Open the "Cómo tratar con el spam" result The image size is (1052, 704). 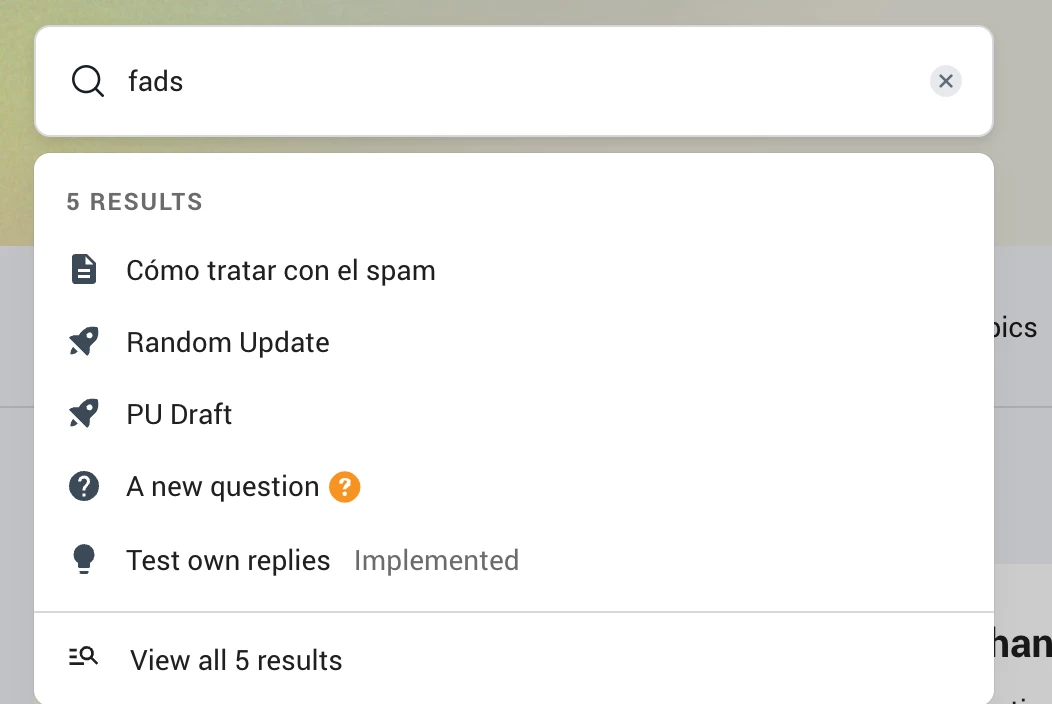point(280,270)
